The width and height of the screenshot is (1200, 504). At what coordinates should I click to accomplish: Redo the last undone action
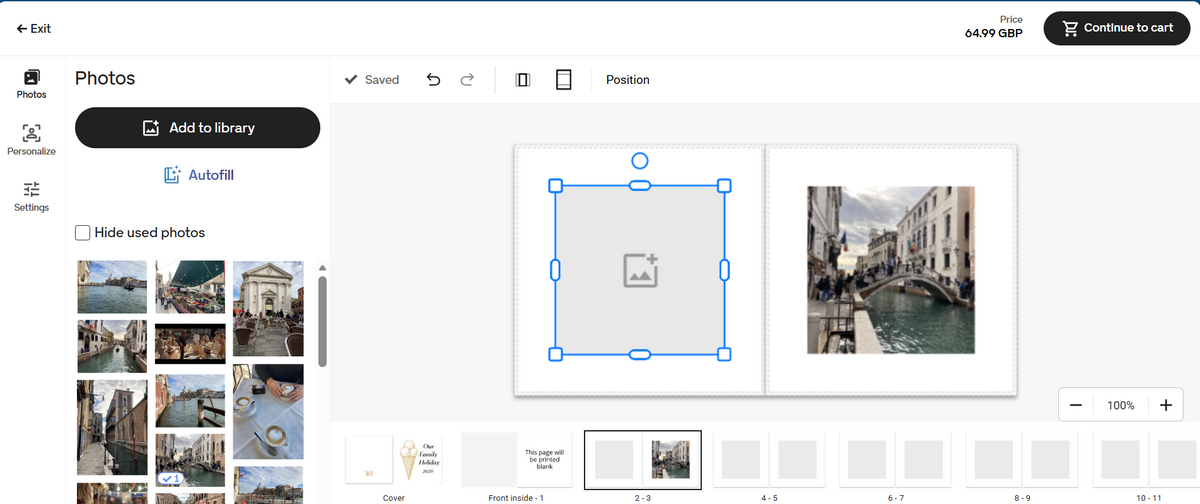[x=467, y=80]
